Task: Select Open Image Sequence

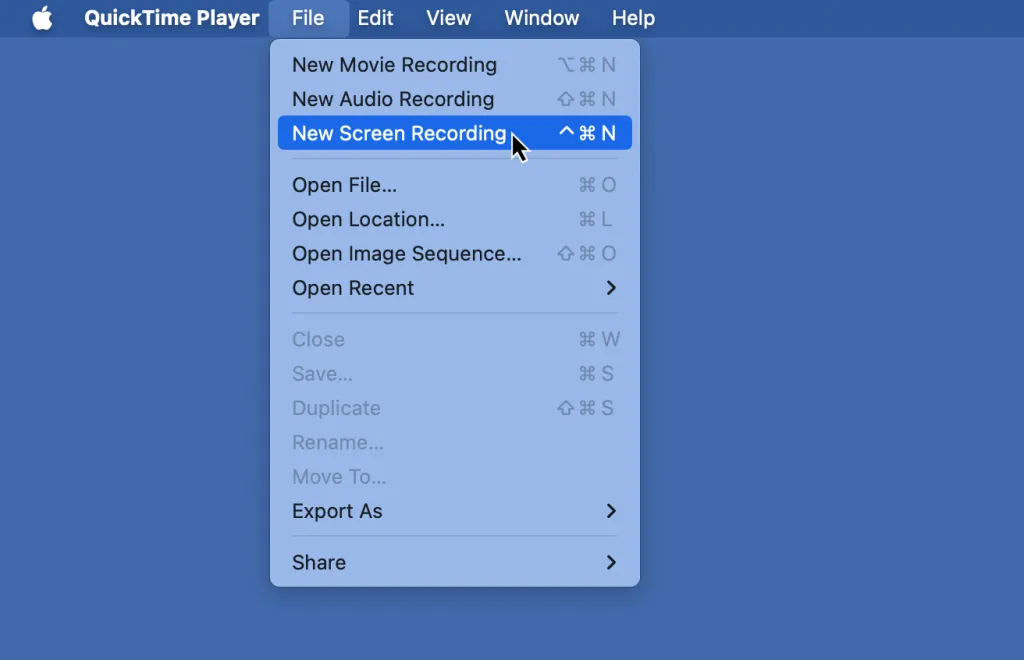Action: click(x=406, y=254)
